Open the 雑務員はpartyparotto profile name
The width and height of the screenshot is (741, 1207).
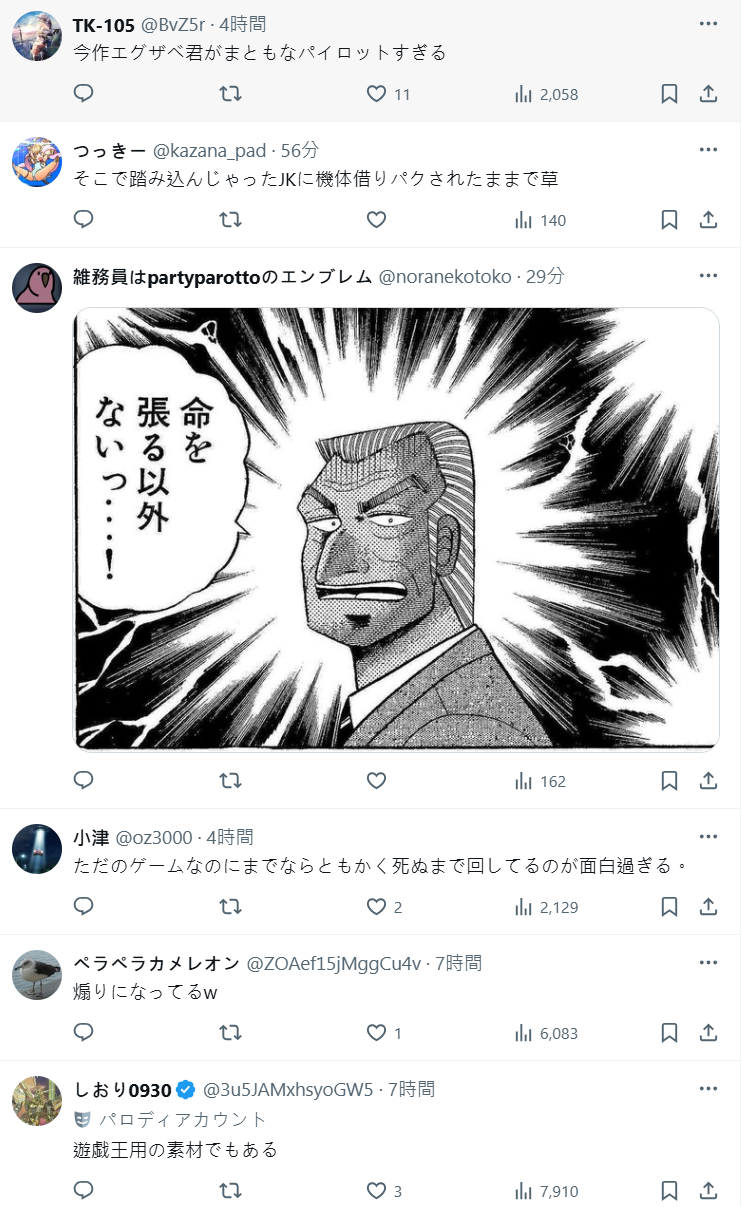pos(223,277)
